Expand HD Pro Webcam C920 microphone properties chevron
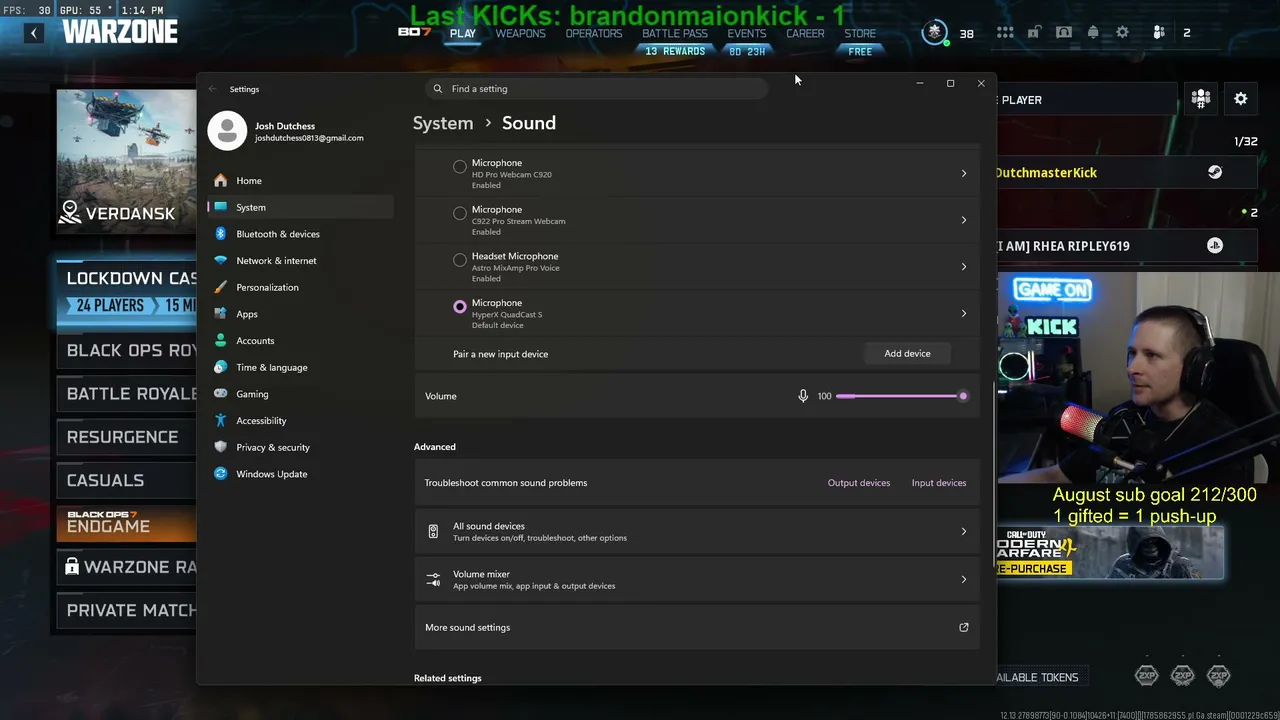This screenshot has height=720, width=1280. 964,173
